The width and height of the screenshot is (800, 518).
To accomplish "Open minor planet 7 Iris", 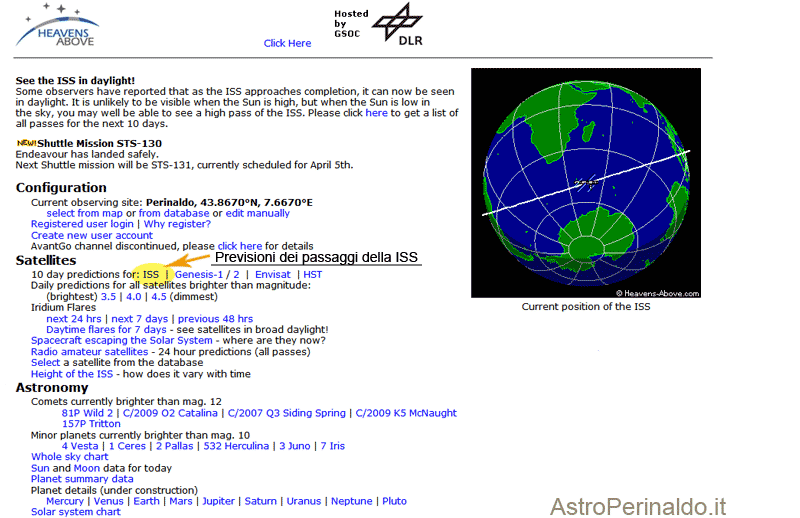I will click(x=333, y=446).
